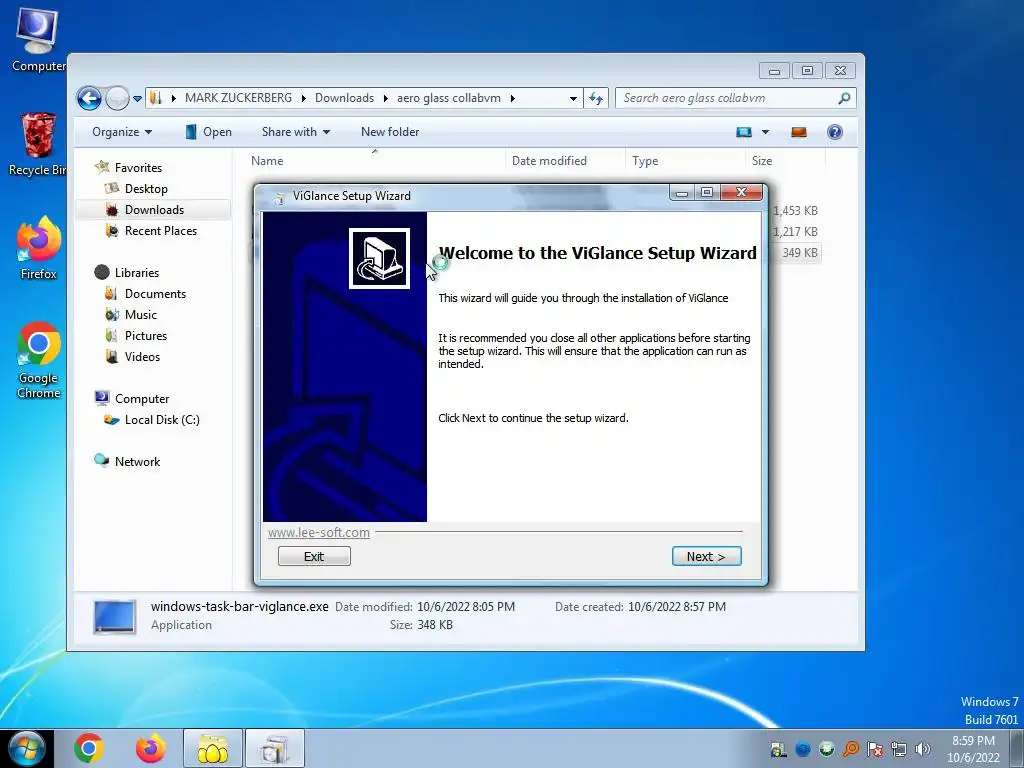Viewport: 1024px width, 768px height.
Task: Click the network tray icon
Action: click(x=899, y=749)
